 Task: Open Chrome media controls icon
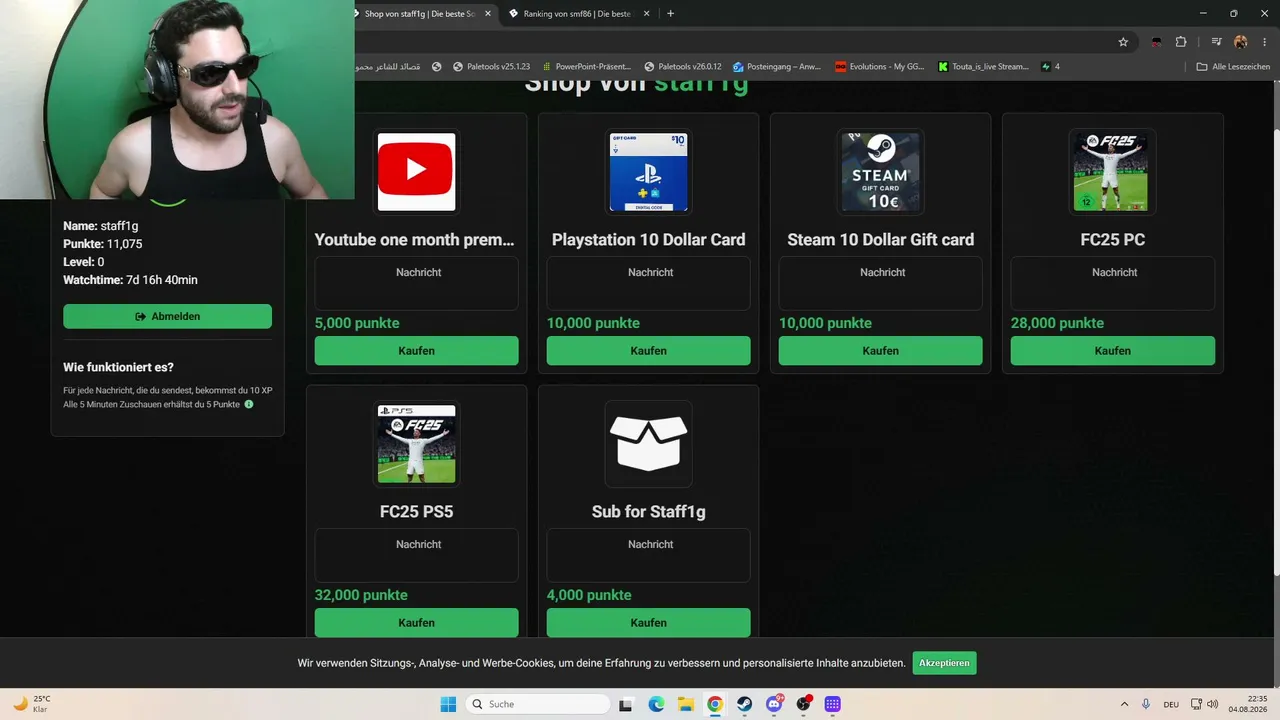[x=1217, y=42]
